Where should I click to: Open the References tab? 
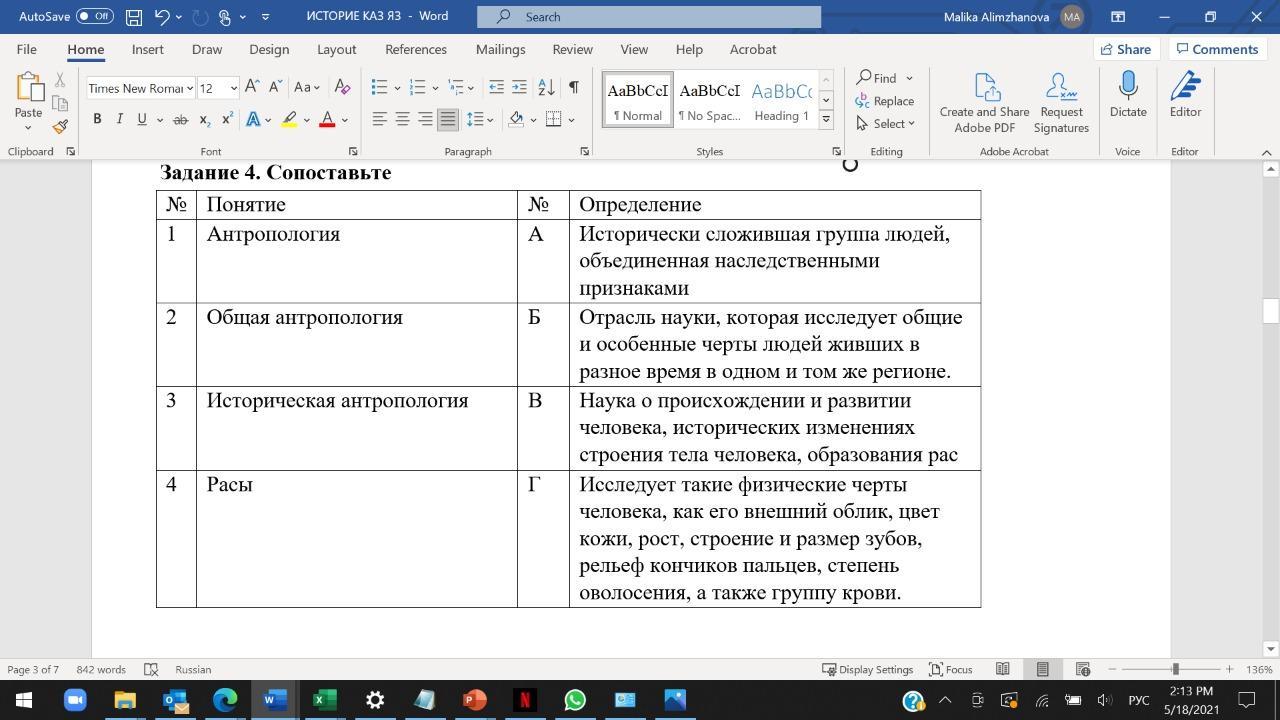pyautogui.click(x=415, y=49)
